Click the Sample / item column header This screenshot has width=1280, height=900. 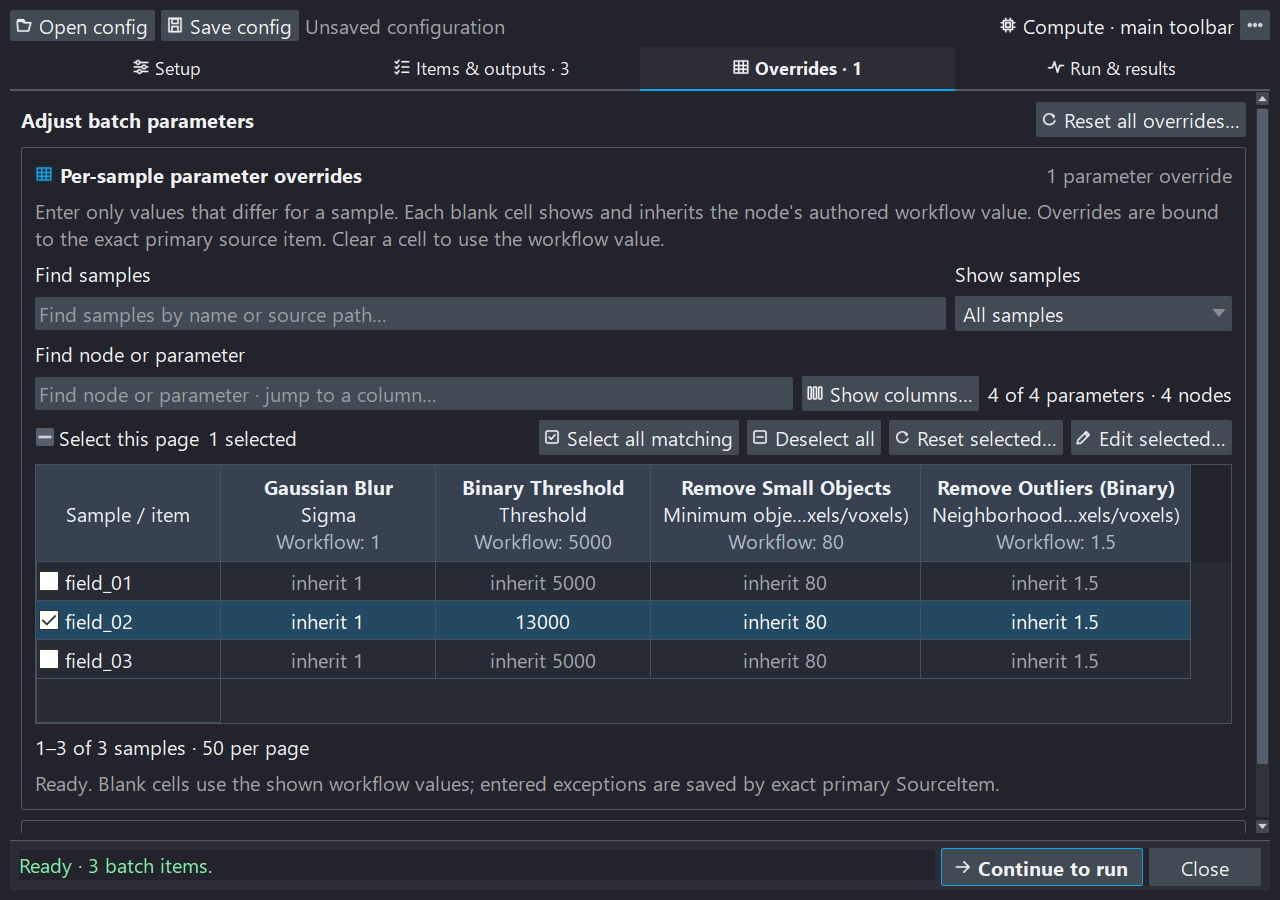pos(128,514)
